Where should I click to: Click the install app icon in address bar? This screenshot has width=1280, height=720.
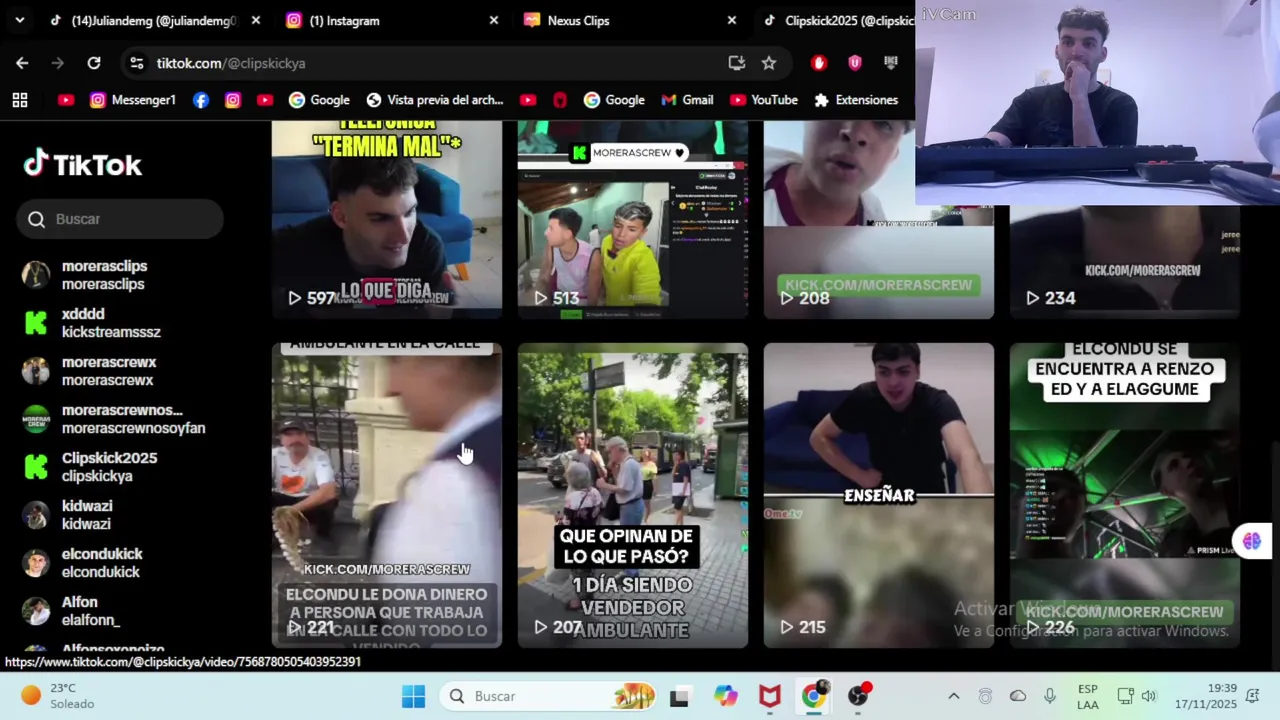[737, 63]
